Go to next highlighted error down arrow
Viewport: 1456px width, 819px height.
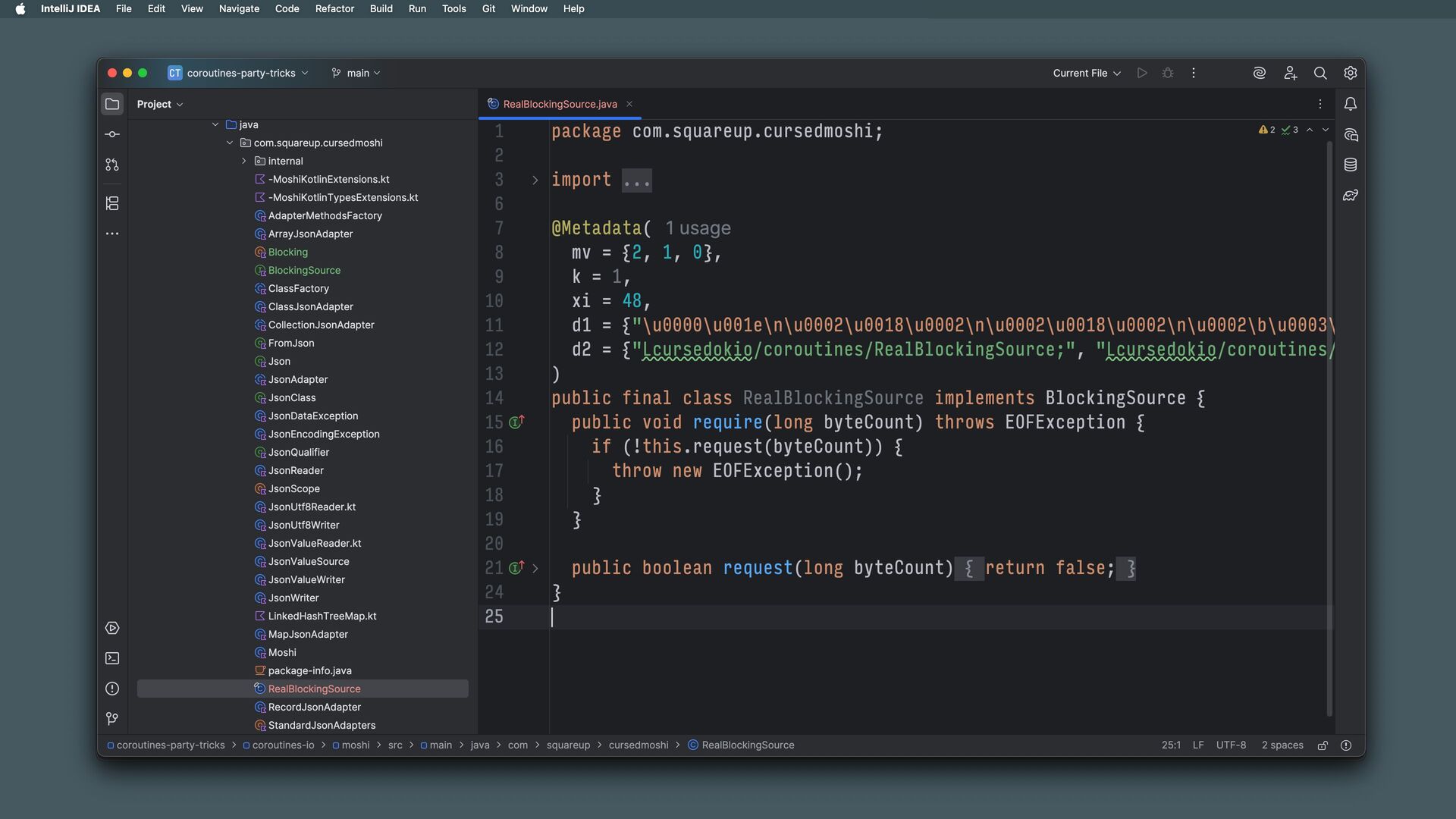point(1326,130)
